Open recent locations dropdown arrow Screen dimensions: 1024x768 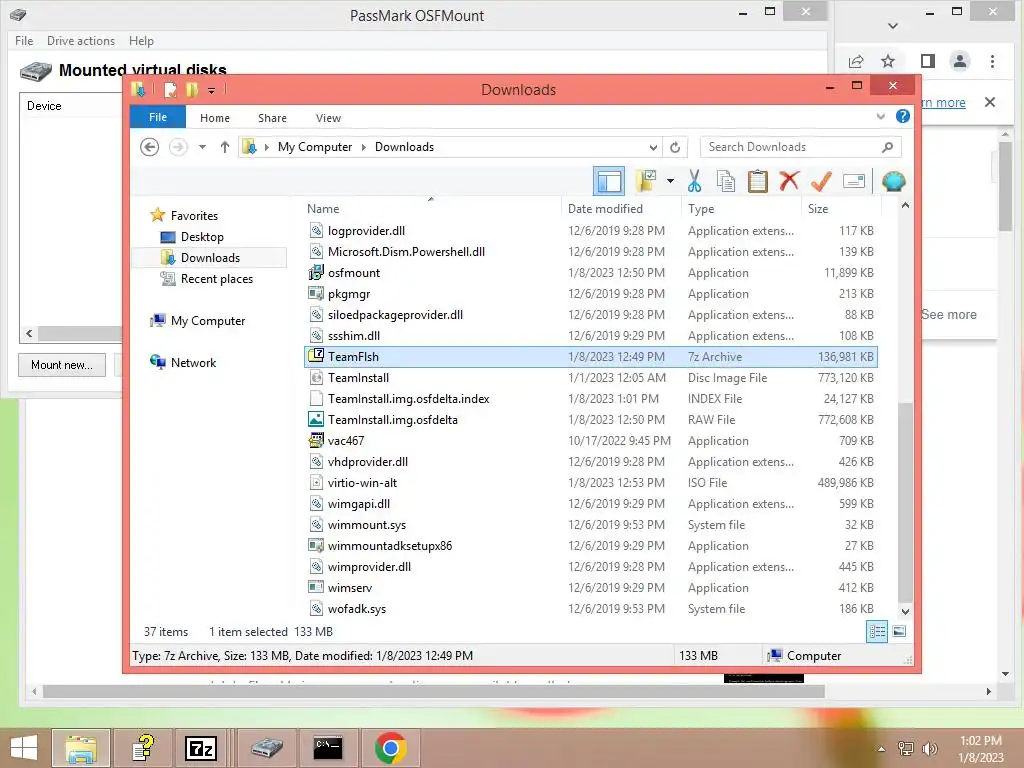202,147
